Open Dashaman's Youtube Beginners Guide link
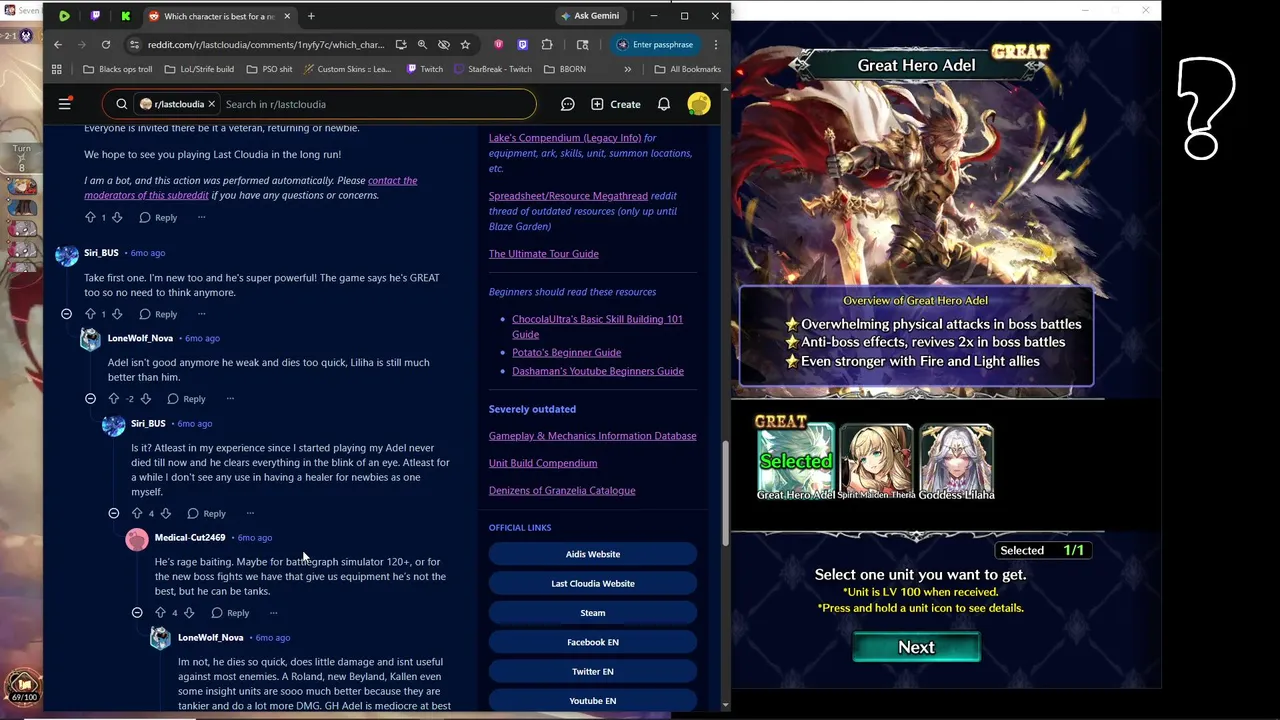 (x=598, y=371)
